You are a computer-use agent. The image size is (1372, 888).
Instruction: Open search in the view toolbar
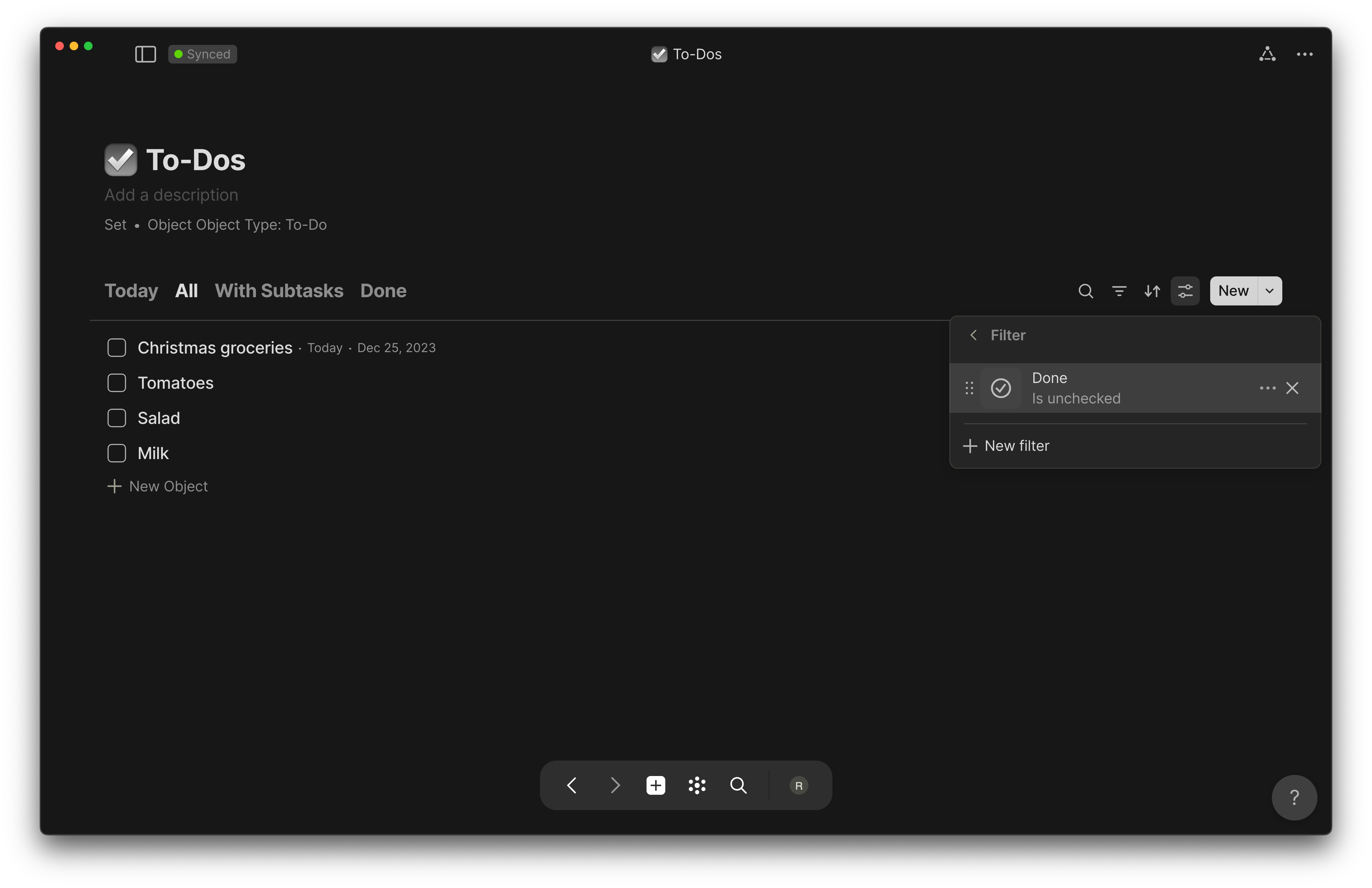coord(1086,291)
